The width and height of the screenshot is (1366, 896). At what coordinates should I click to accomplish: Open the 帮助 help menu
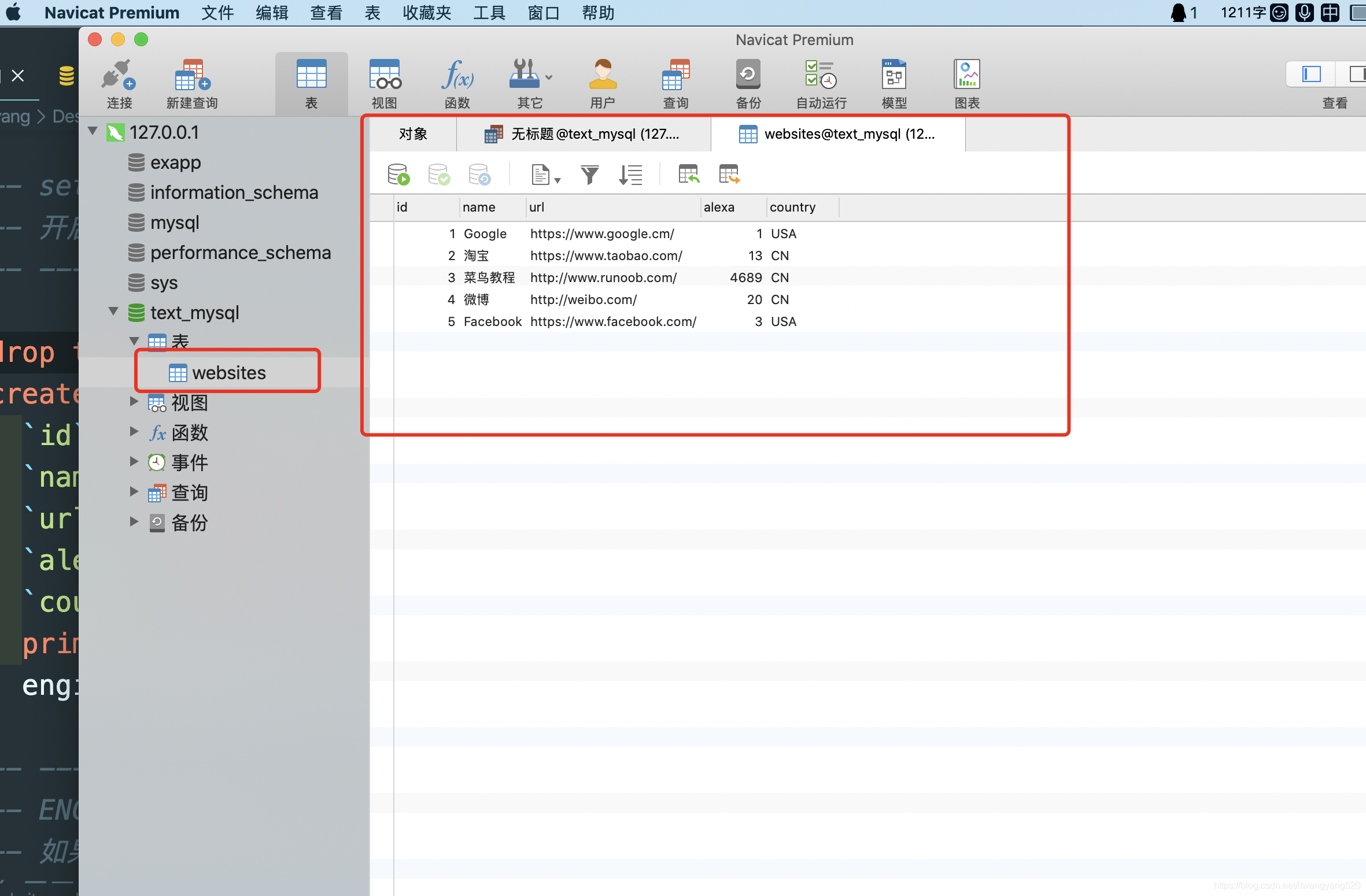pos(598,13)
